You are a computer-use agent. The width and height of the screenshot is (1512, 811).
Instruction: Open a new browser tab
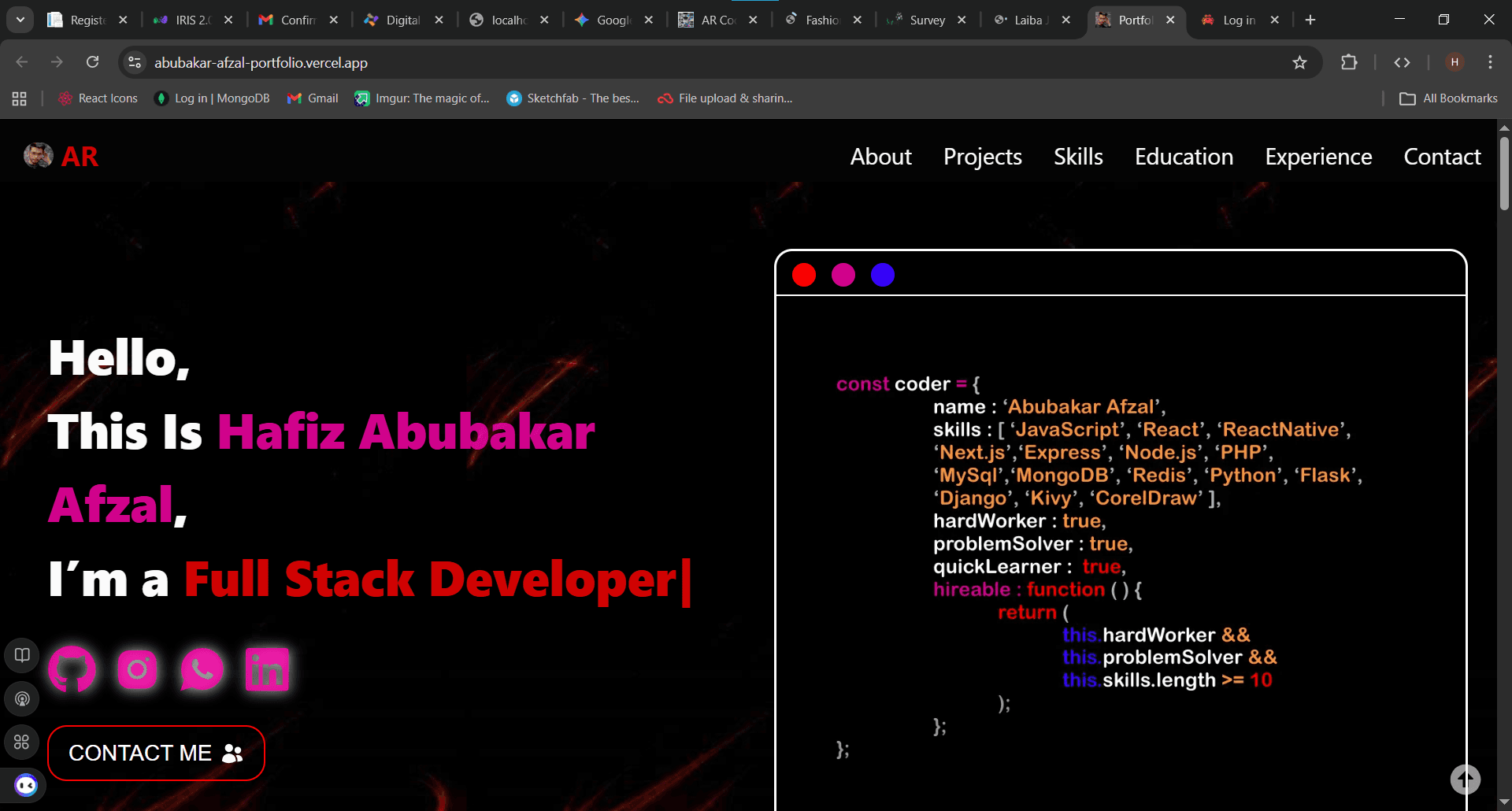click(1310, 20)
